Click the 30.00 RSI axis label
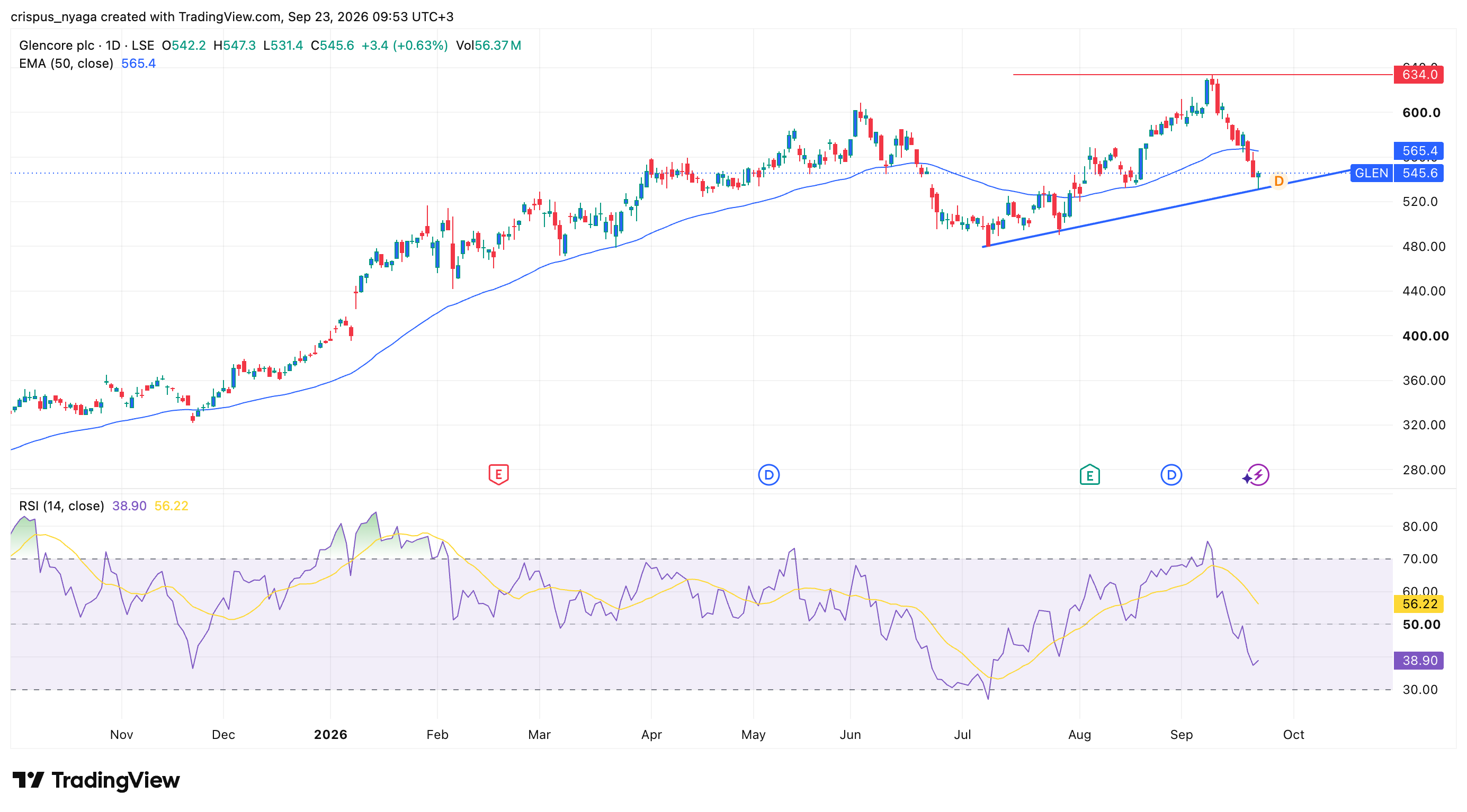The image size is (1467, 812). (1420, 690)
